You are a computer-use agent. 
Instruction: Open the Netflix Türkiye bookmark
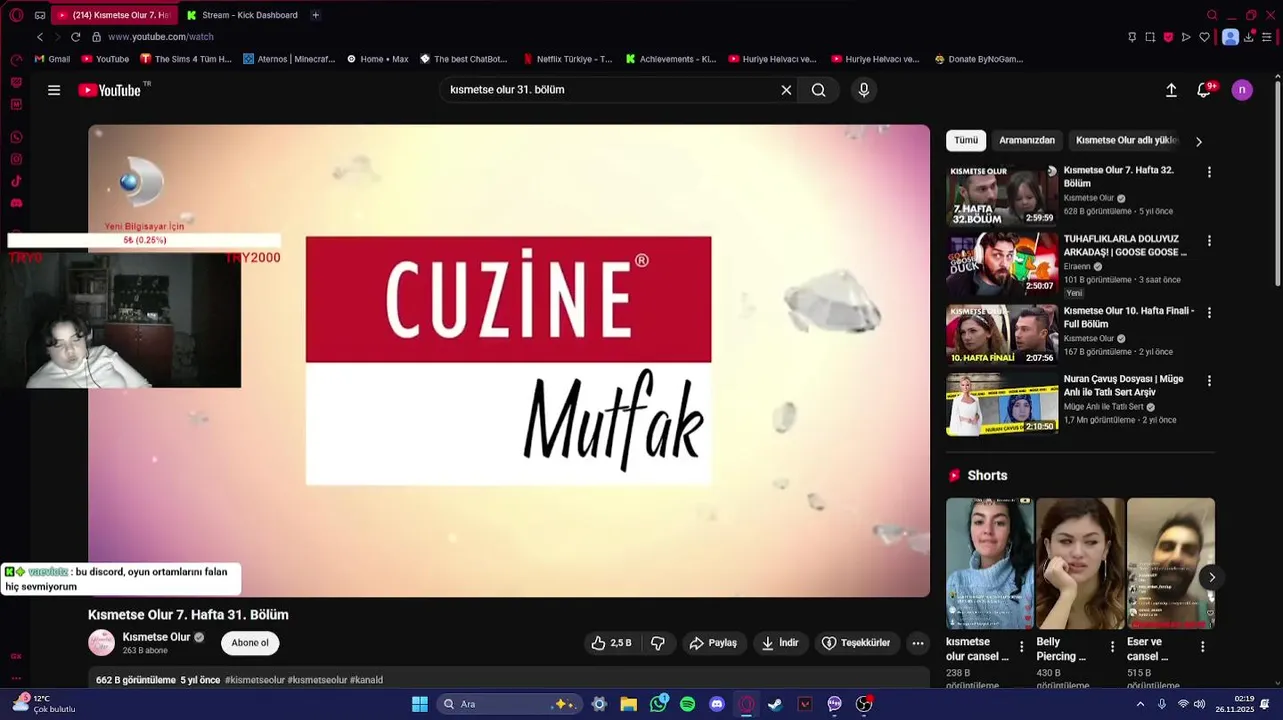tap(567, 59)
